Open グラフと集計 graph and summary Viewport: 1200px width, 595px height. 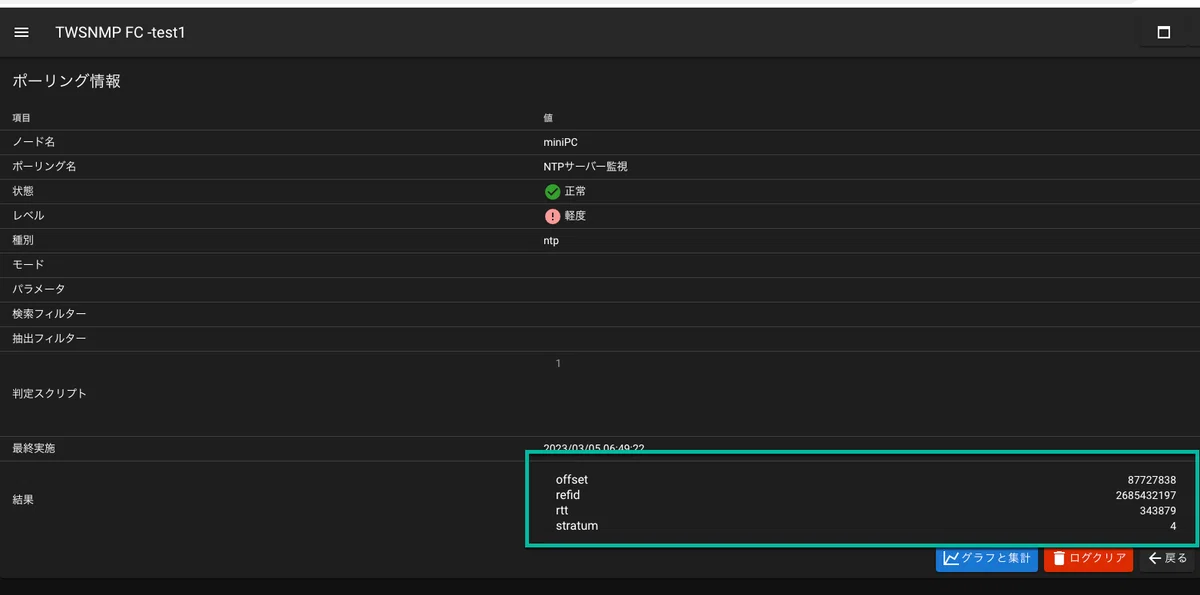(986, 558)
